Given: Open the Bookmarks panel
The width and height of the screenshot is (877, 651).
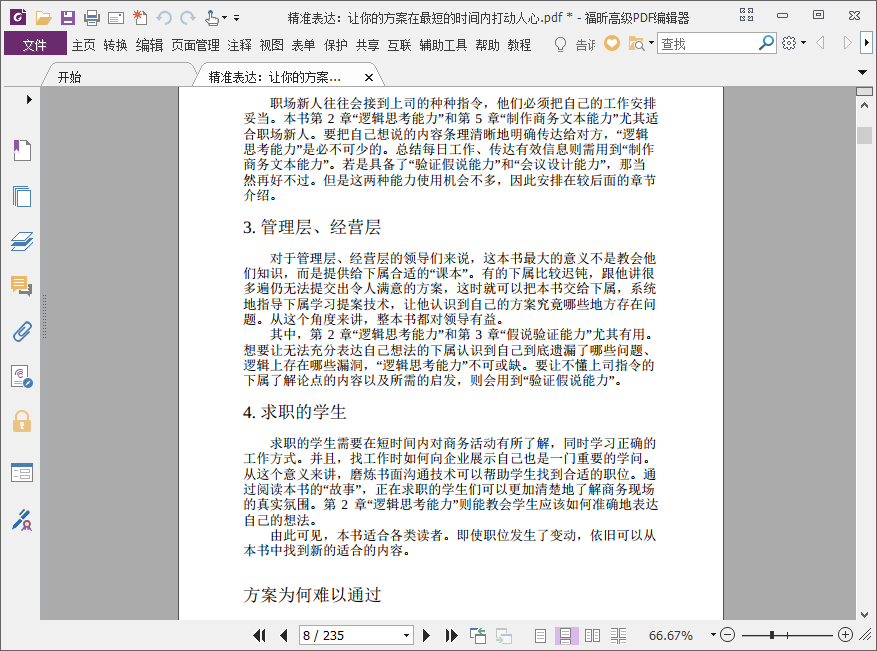Looking at the screenshot, I should click(22, 150).
